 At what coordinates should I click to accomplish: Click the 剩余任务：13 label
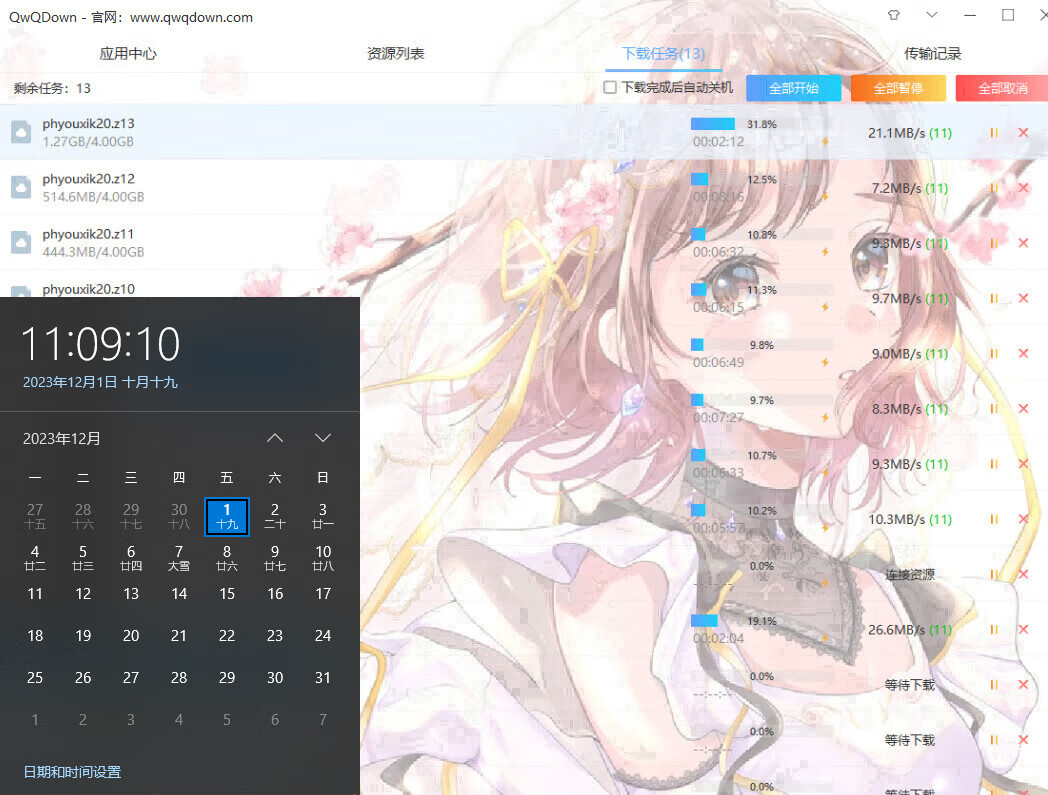click(52, 88)
